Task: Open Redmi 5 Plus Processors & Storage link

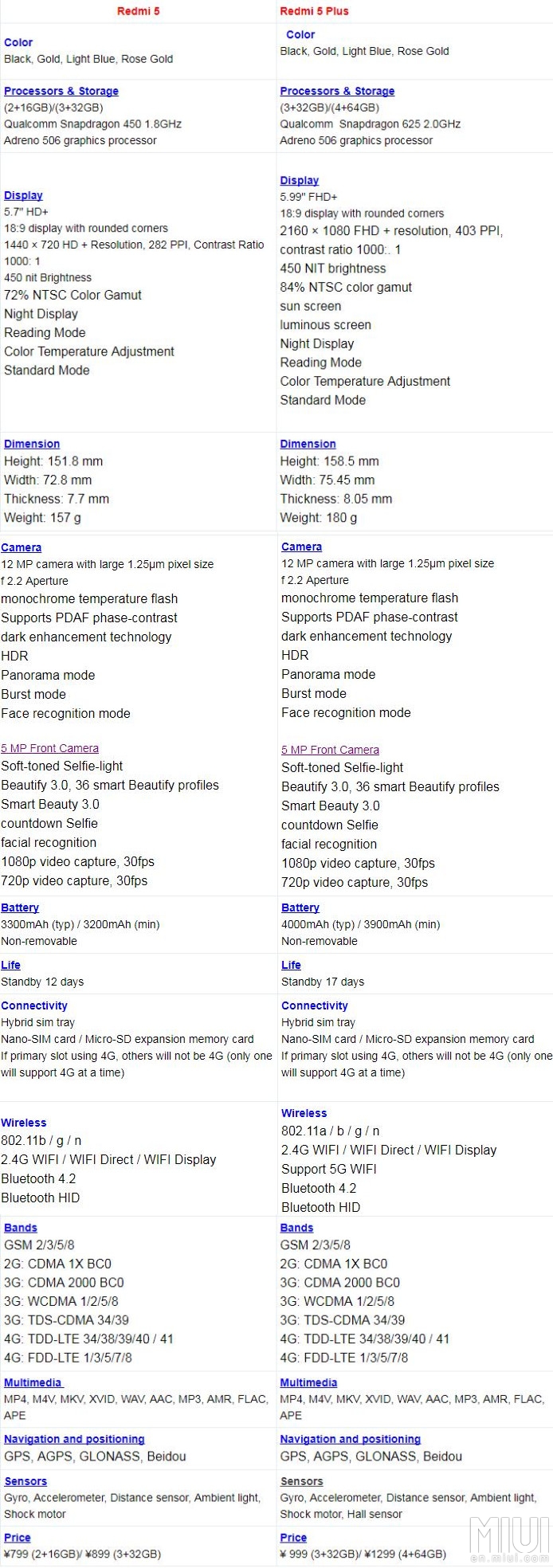Action: [337, 91]
